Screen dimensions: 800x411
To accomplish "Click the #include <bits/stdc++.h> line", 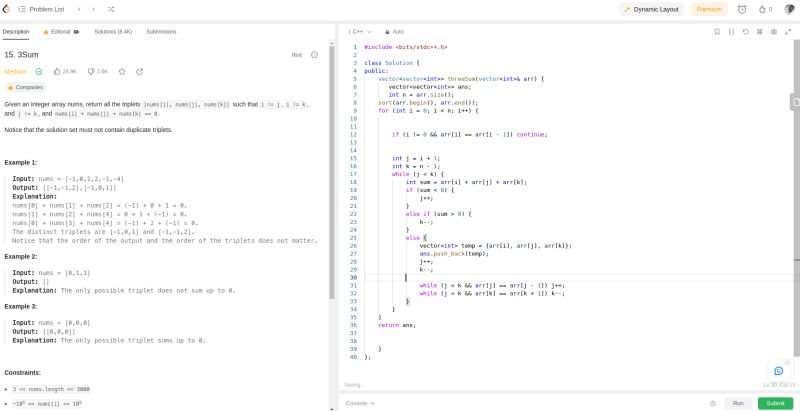I will pos(406,47).
